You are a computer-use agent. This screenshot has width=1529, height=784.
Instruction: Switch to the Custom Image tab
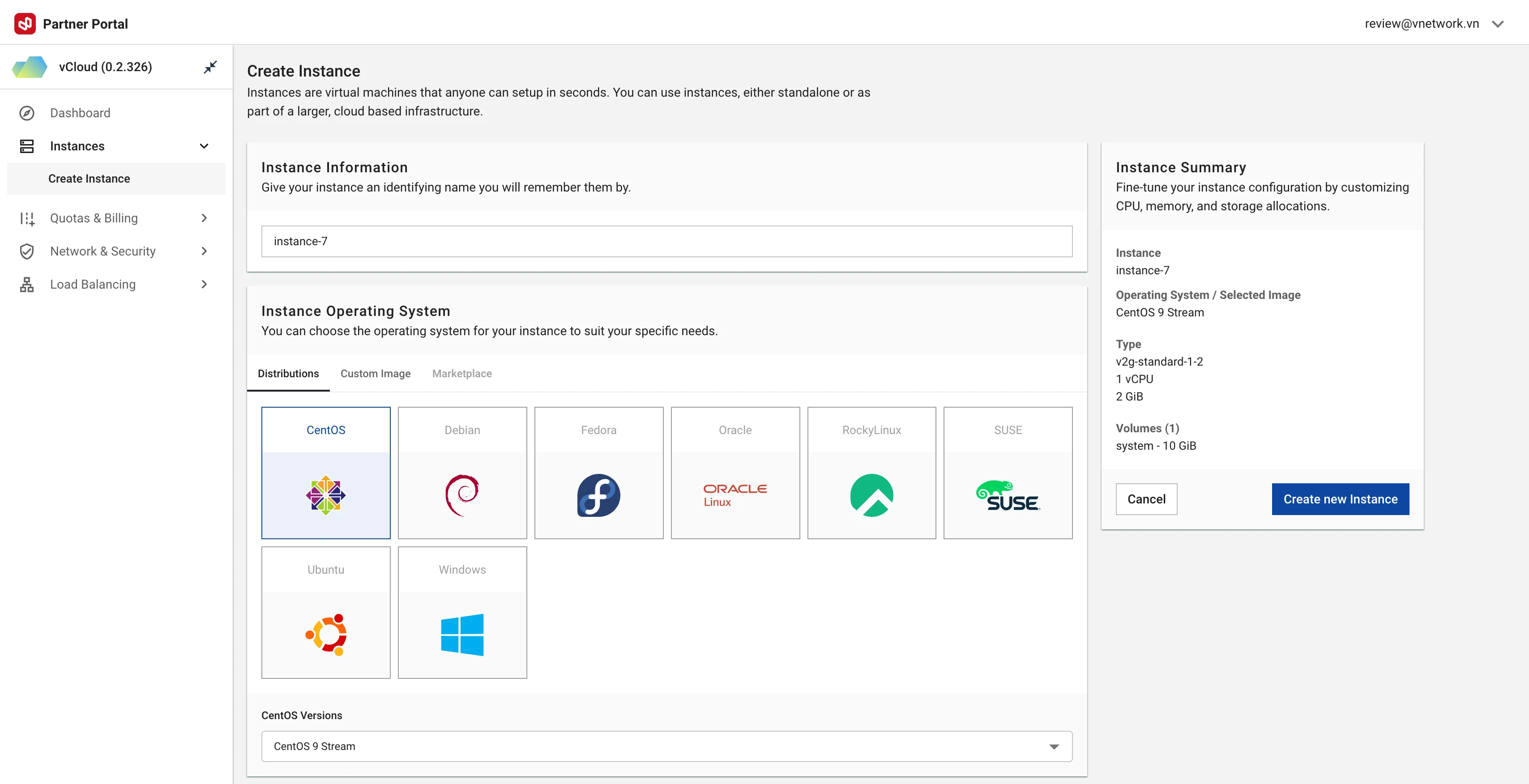tap(375, 373)
